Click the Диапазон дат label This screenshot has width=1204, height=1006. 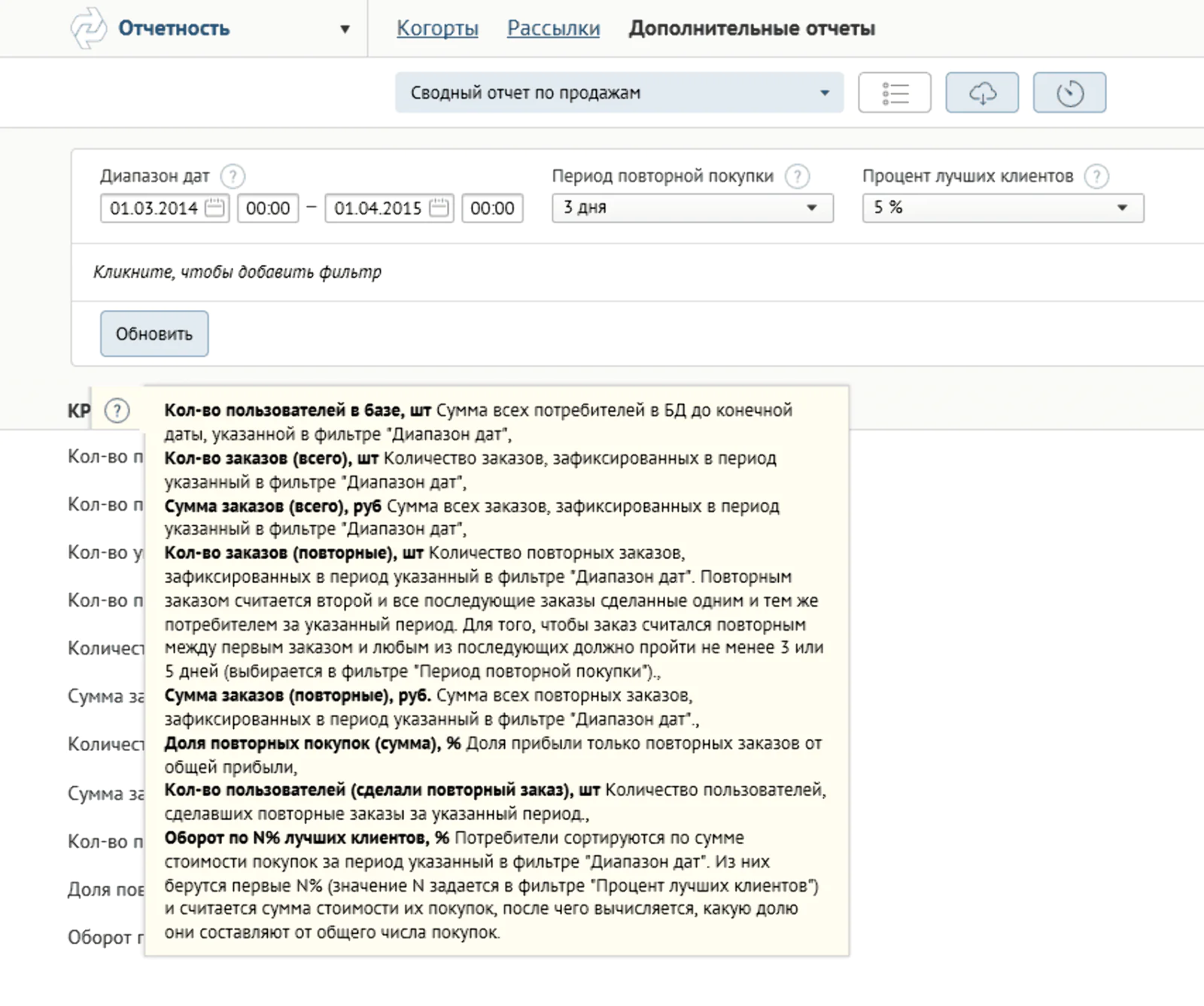click(154, 176)
